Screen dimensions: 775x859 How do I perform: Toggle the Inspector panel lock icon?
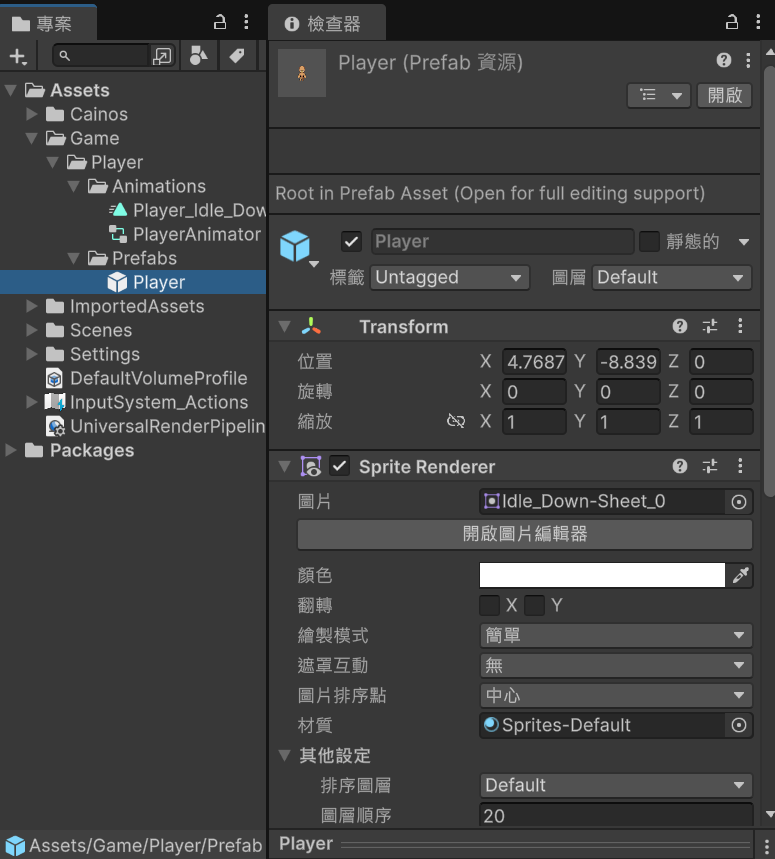click(732, 22)
